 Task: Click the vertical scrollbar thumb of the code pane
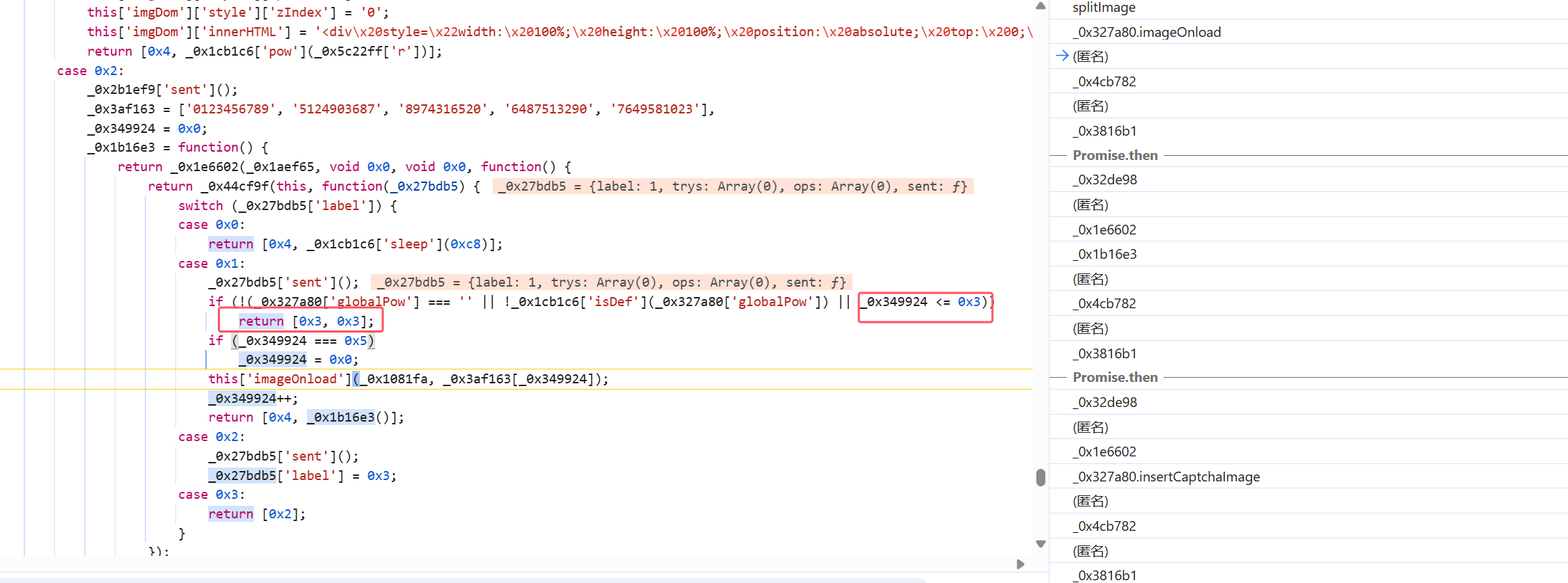click(x=1040, y=477)
